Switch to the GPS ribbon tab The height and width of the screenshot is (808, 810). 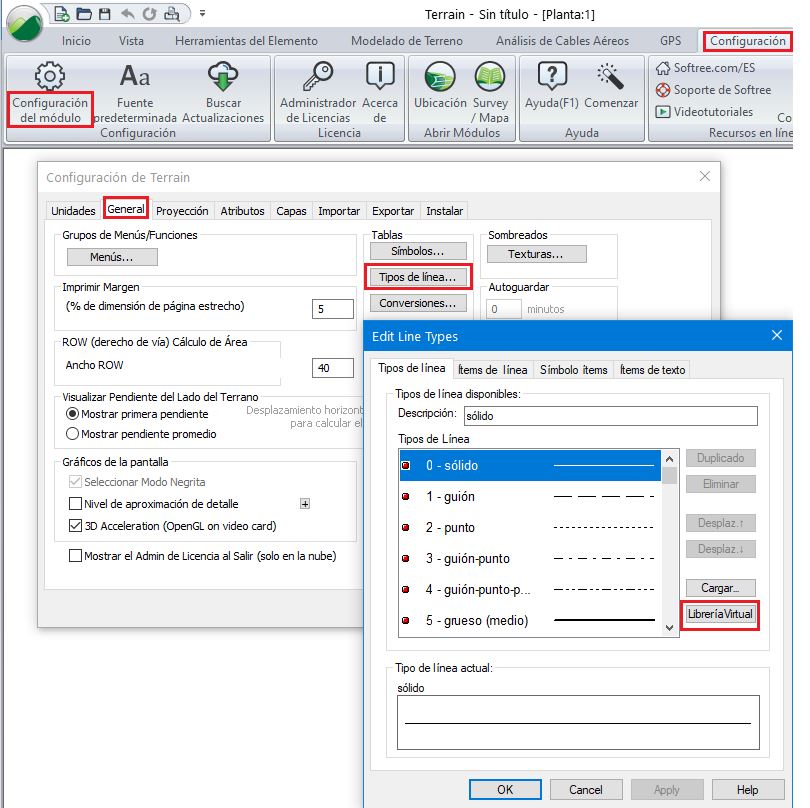[x=671, y=41]
